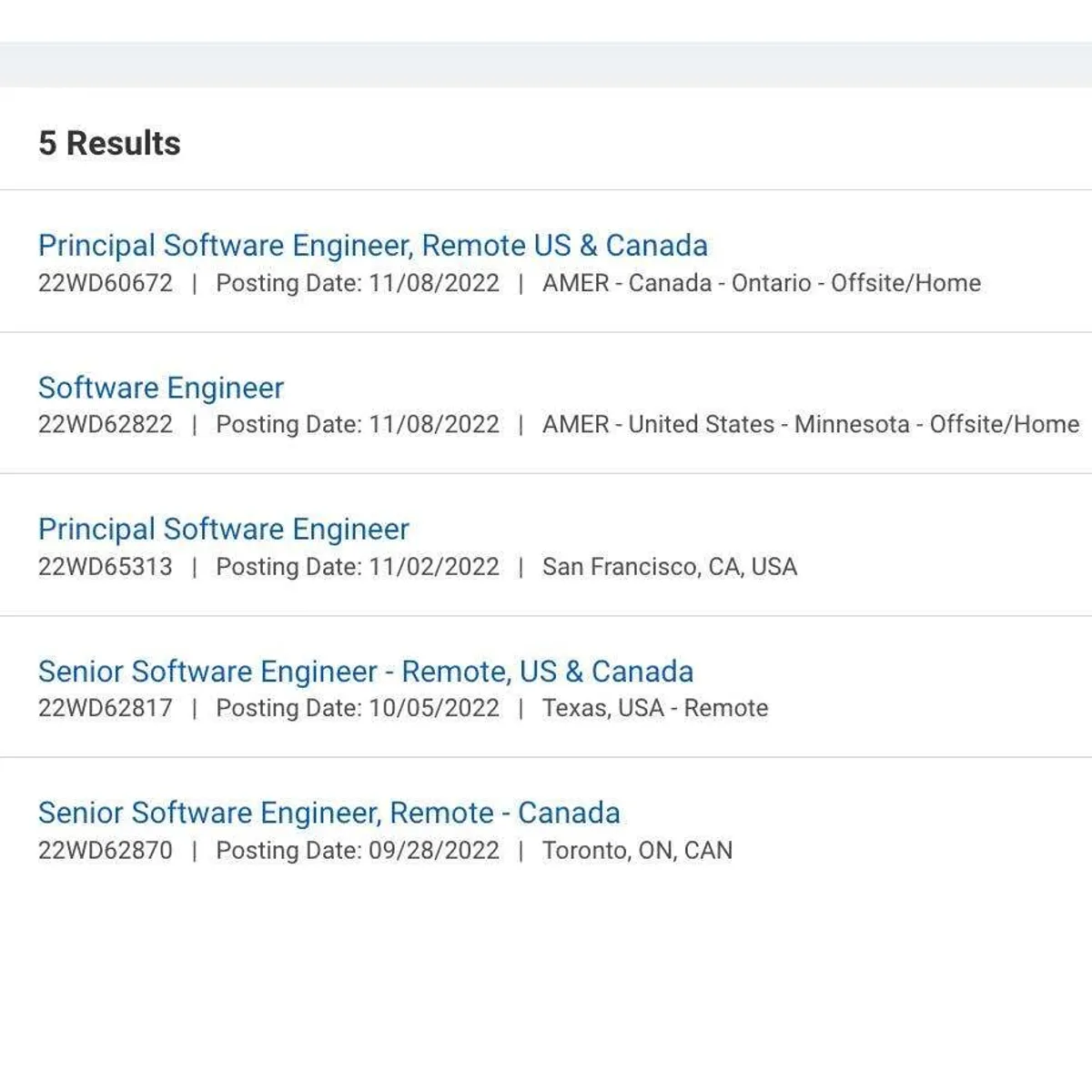The width and height of the screenshot is (1092, 1092).
Task: Open Senior Software Engineer - Remote, US & Canada
Action: point(365,672)
